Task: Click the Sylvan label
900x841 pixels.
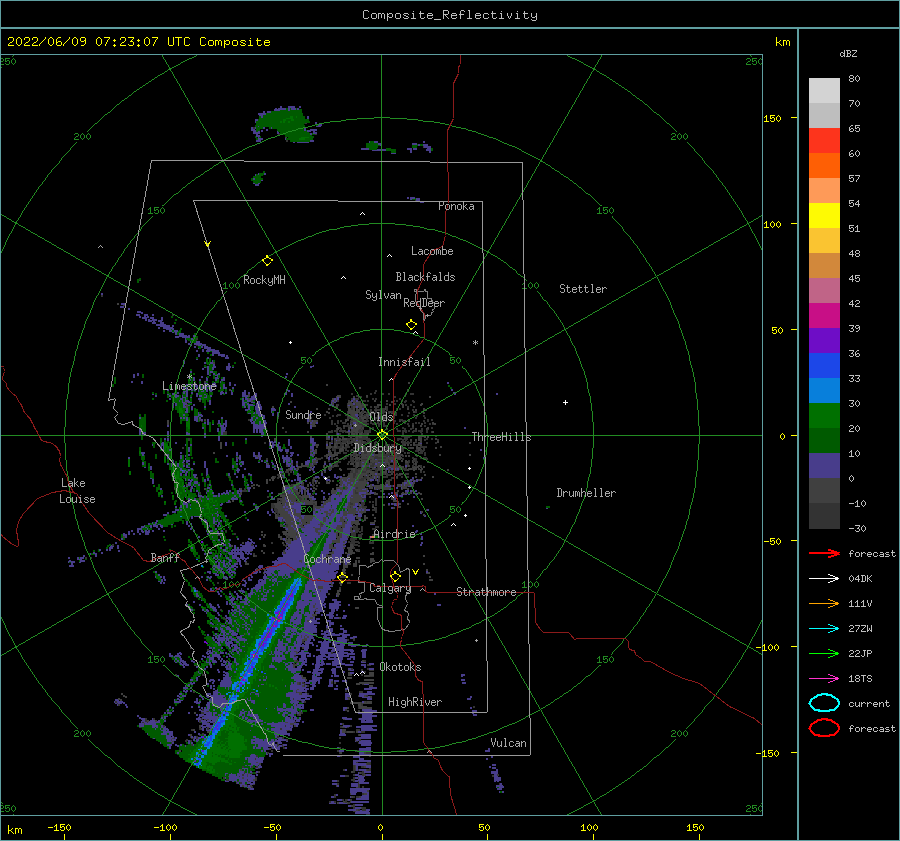Action: 383,295
